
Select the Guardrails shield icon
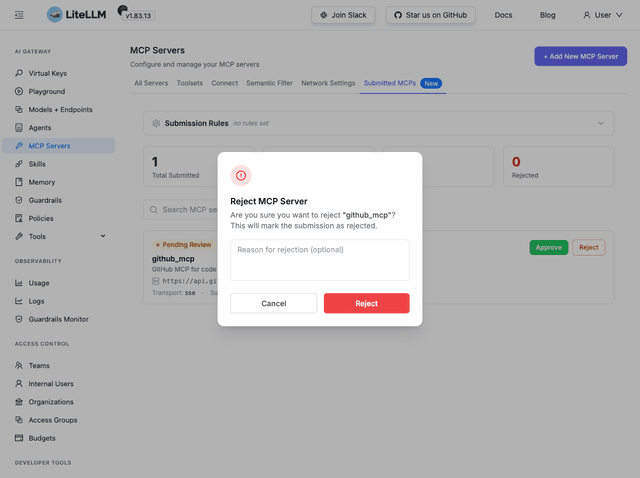(x=19, y=200)
